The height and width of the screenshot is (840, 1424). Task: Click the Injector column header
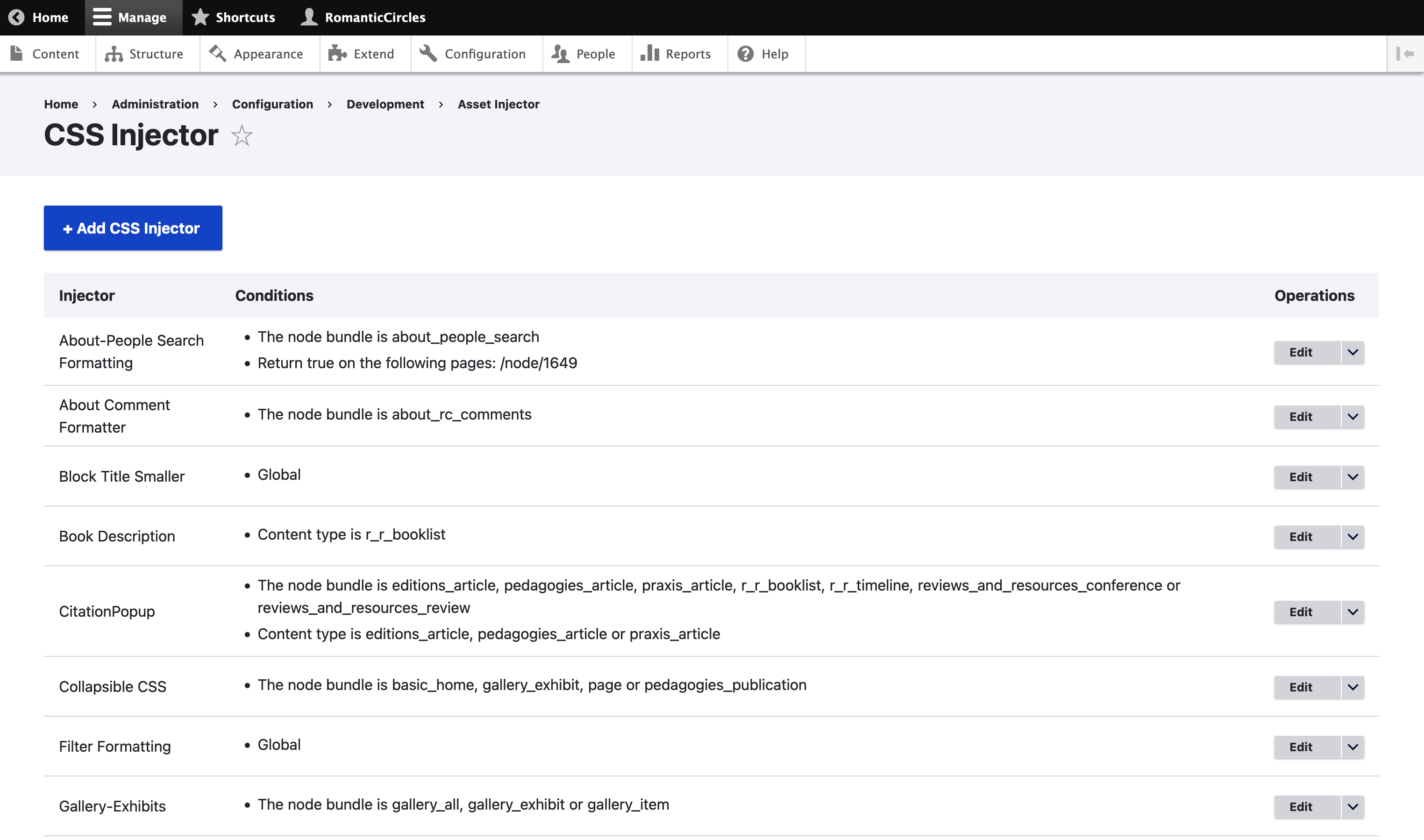86,295
